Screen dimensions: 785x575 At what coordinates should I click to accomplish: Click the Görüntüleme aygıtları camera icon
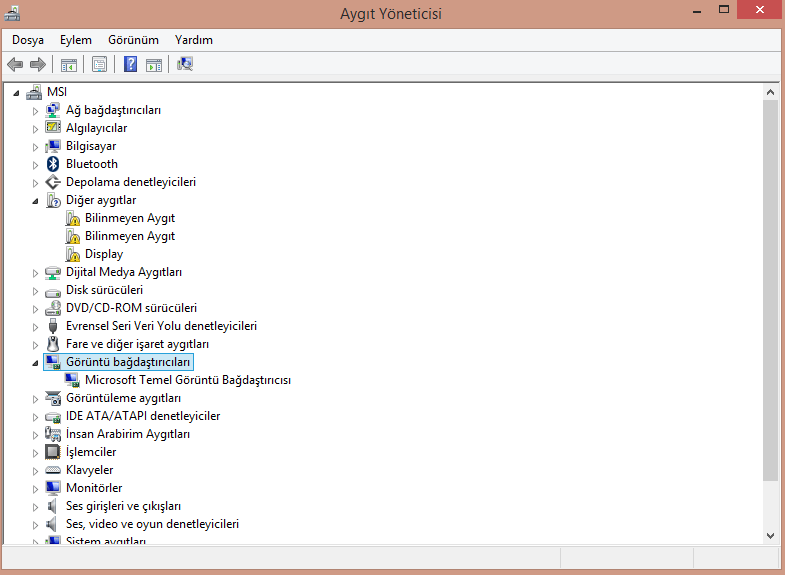(53, 398)
